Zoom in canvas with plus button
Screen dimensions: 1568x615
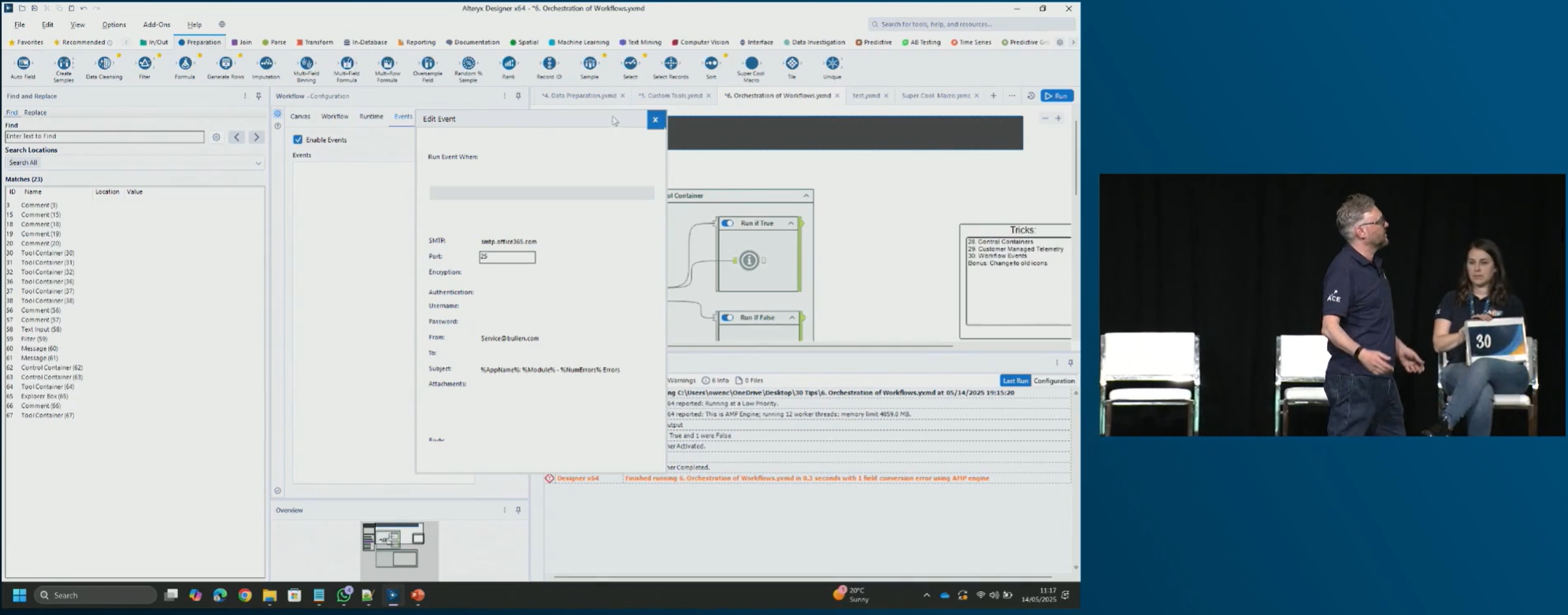coord(1058,118)
